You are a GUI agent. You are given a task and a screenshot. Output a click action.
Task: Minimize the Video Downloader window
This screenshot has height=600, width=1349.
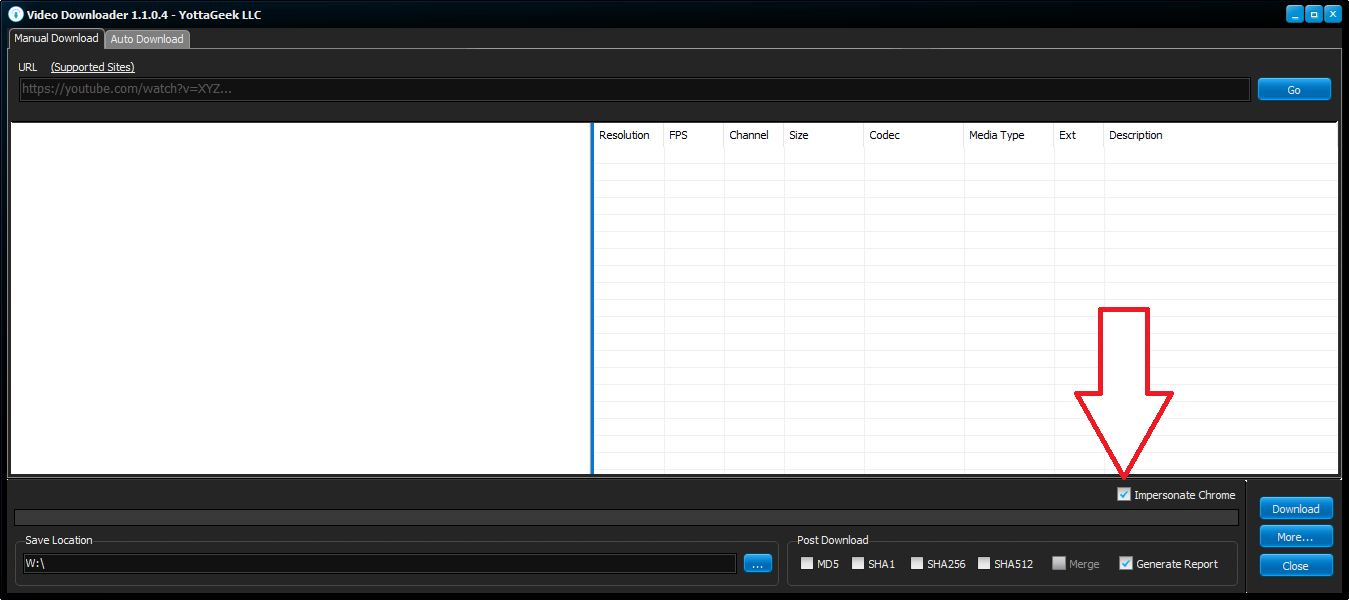click(x=1295, y=14)
